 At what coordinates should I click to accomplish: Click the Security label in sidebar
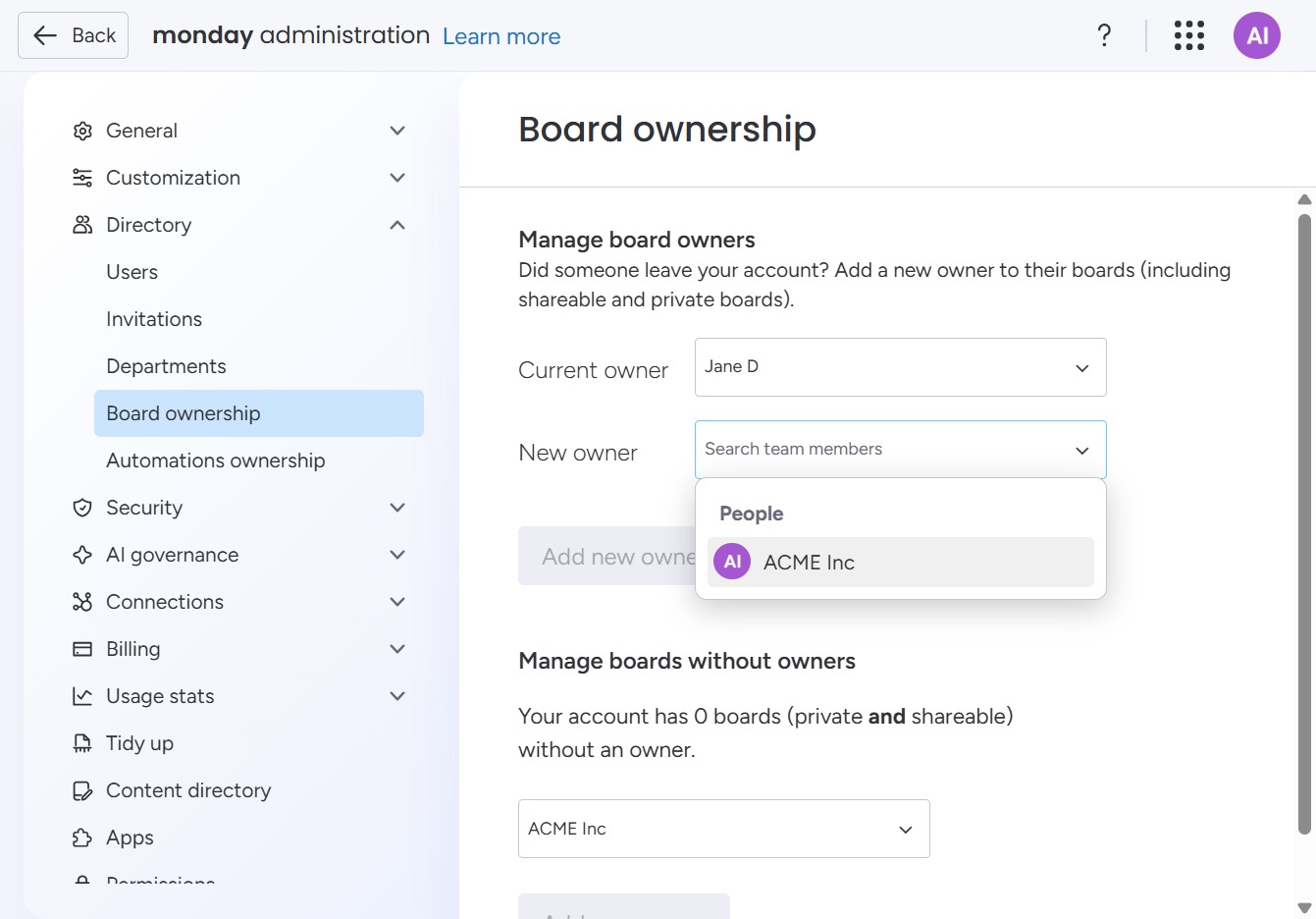click(144, 508)
